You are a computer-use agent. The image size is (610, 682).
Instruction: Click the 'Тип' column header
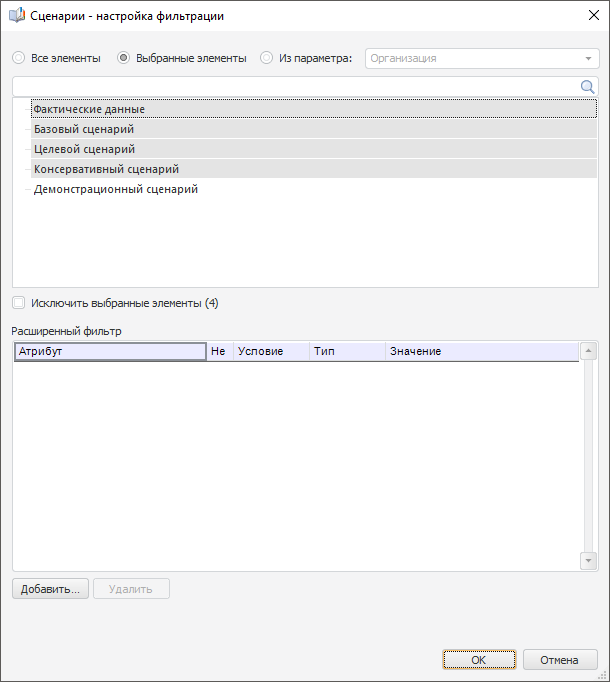[347, 351]
